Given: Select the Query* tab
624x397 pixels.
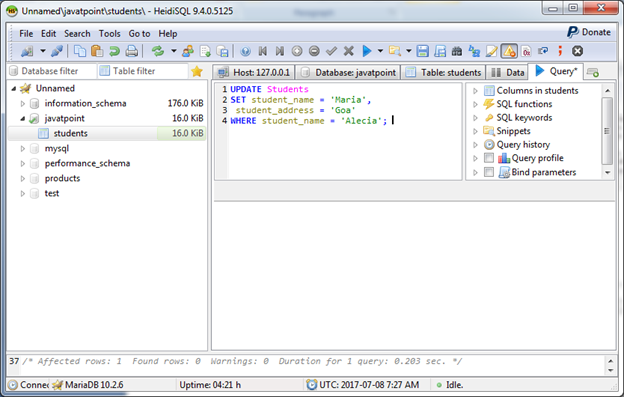Looking at the screenshot, I should (556, 71).
